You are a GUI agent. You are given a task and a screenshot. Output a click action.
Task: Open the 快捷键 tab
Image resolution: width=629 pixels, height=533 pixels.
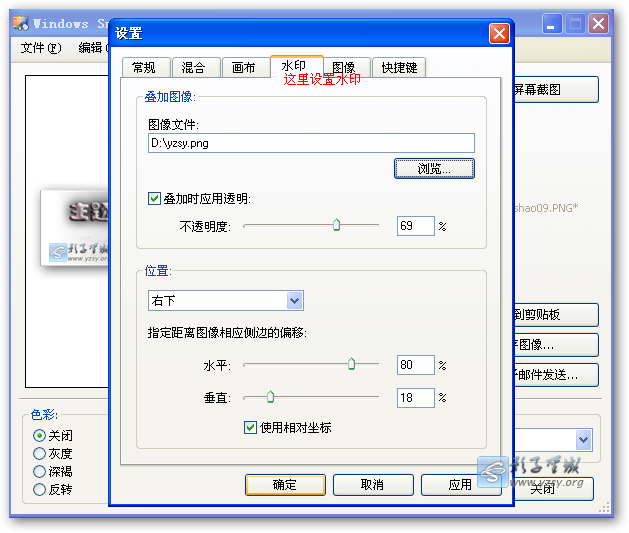(x=399, y=68)
